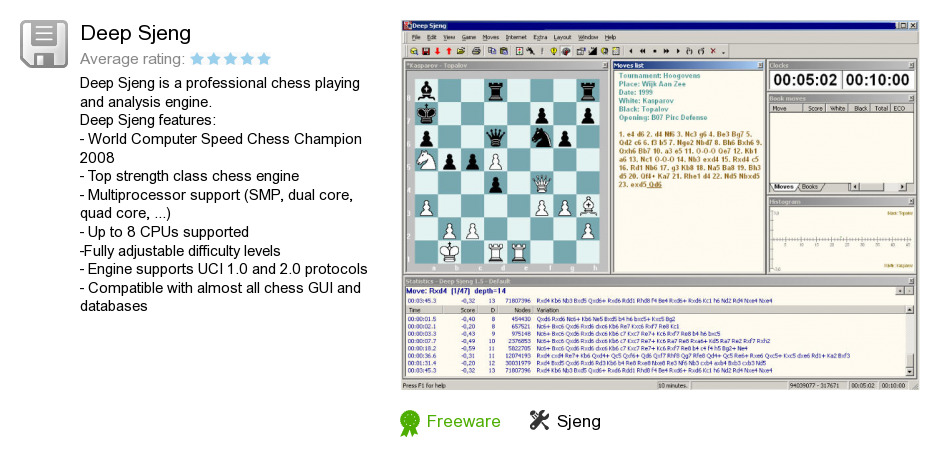Open the File menu
The width and height of the screenshot is (940, 467).
pos(416,37)
